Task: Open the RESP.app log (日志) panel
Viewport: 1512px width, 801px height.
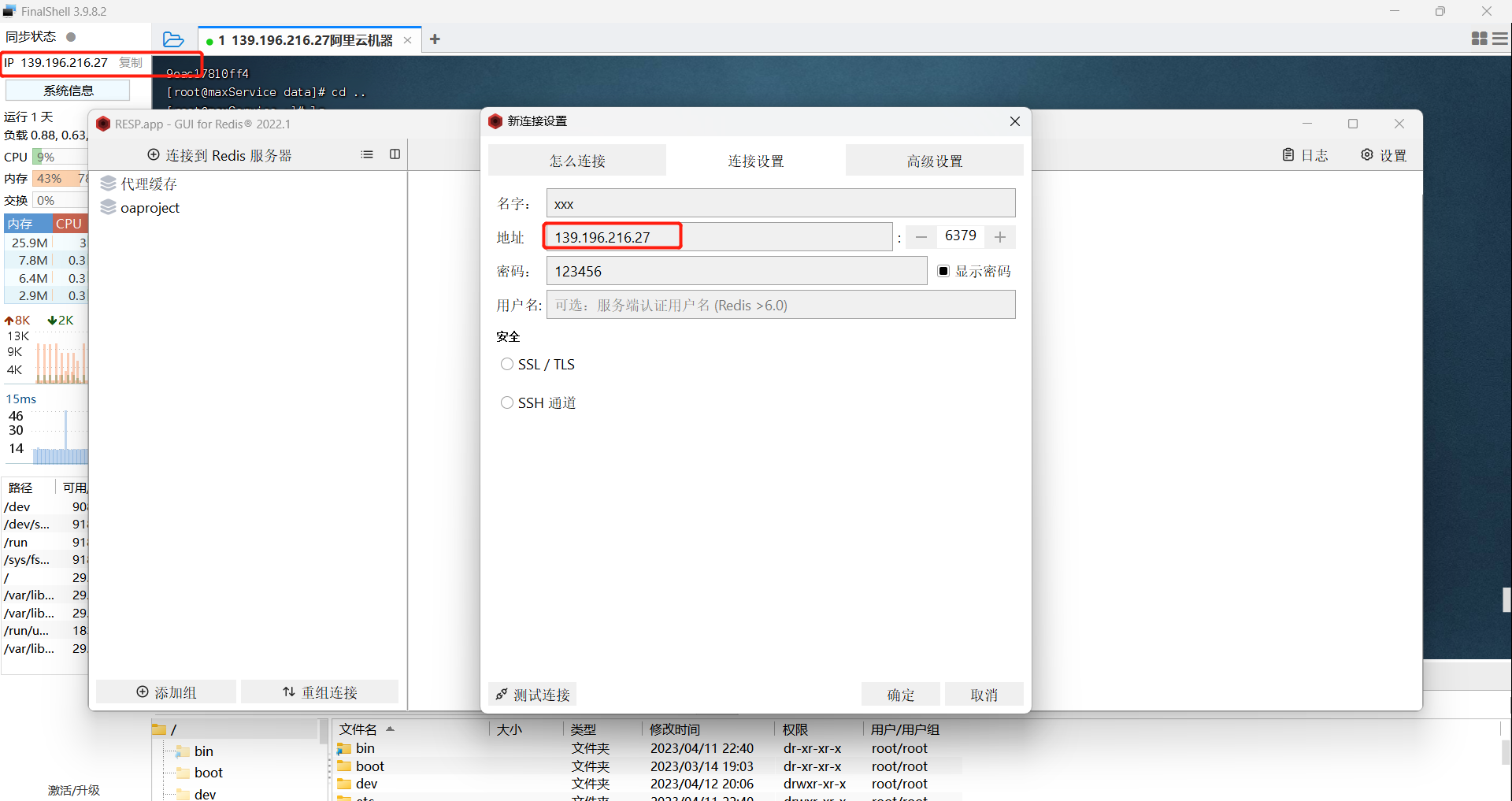Action: [x=1305, y=155]
